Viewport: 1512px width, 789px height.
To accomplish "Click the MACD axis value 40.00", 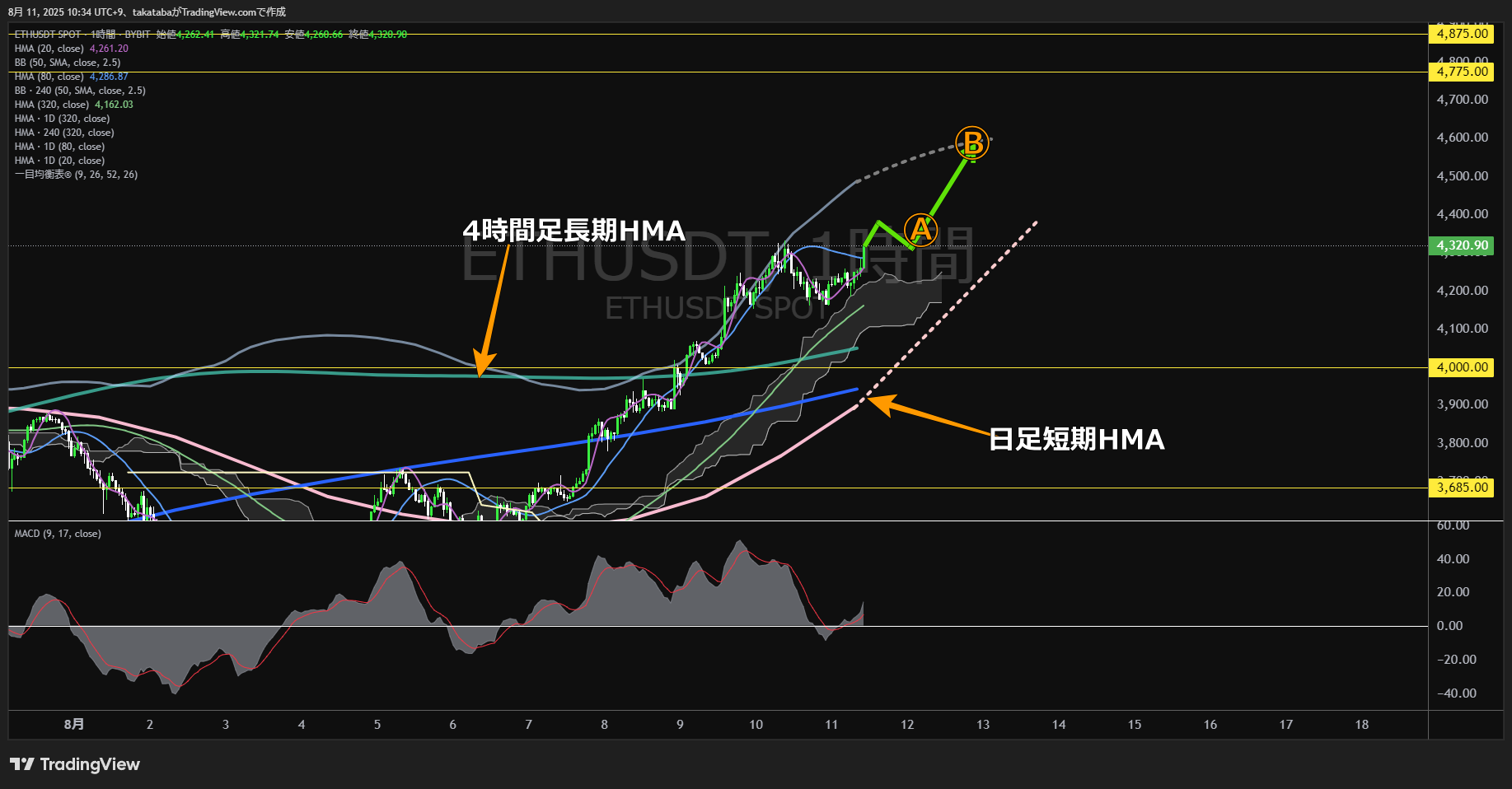I will [1453, 559].
